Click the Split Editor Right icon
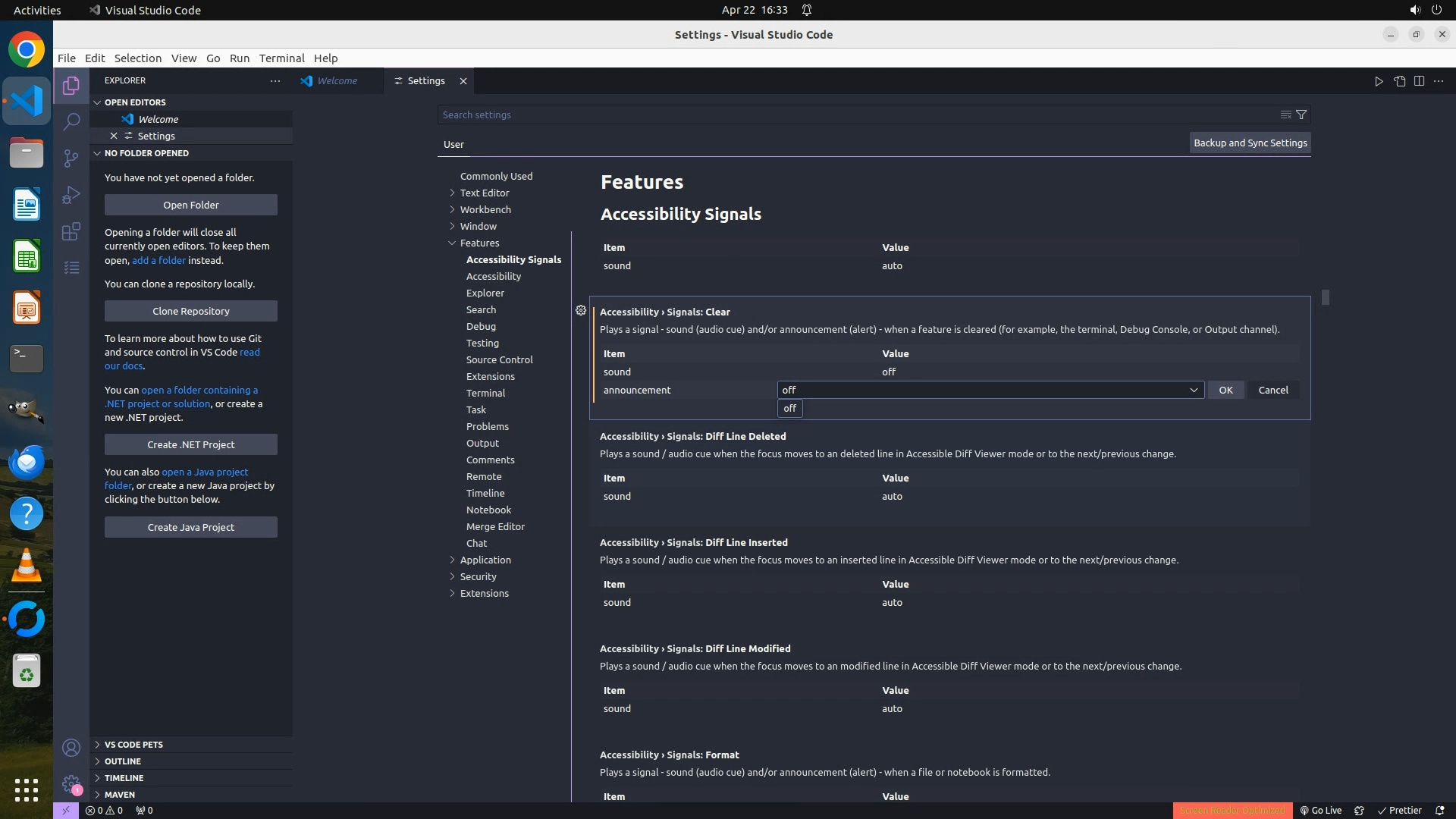Viewport: 1456px width, 819px height. [x=1419, y=81]
